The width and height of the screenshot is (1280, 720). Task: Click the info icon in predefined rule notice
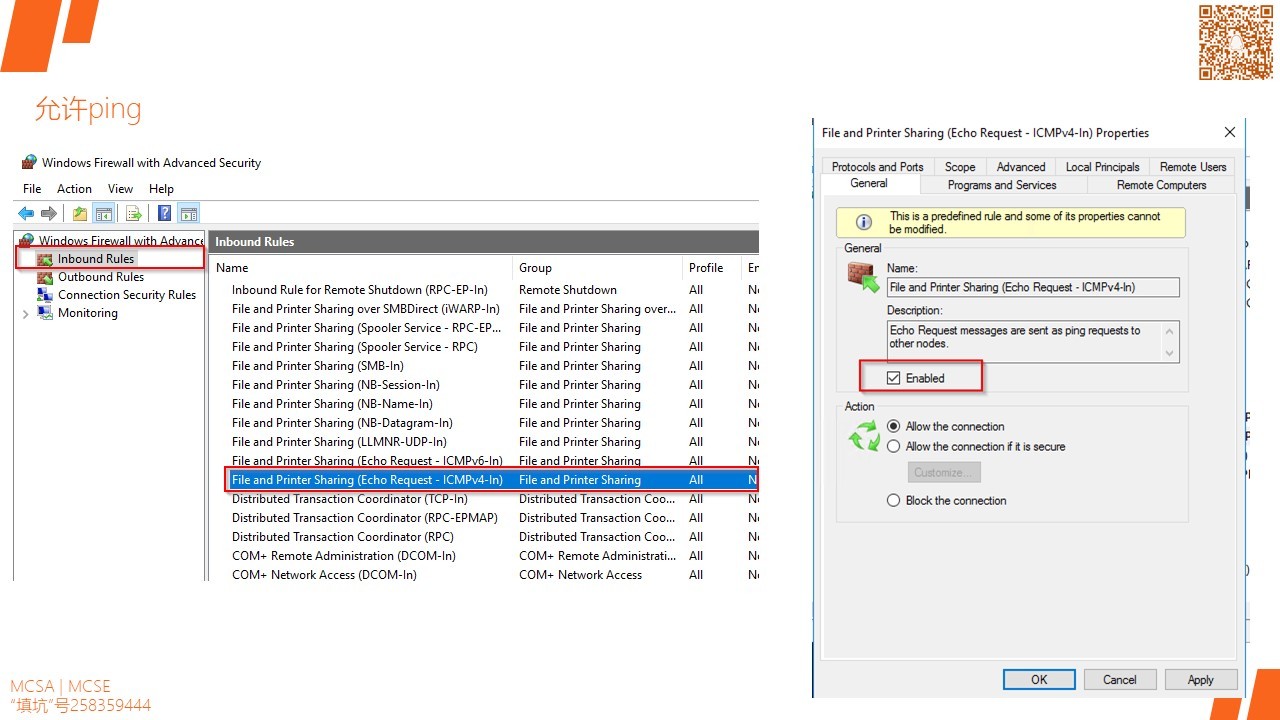[x=864, y=222]
